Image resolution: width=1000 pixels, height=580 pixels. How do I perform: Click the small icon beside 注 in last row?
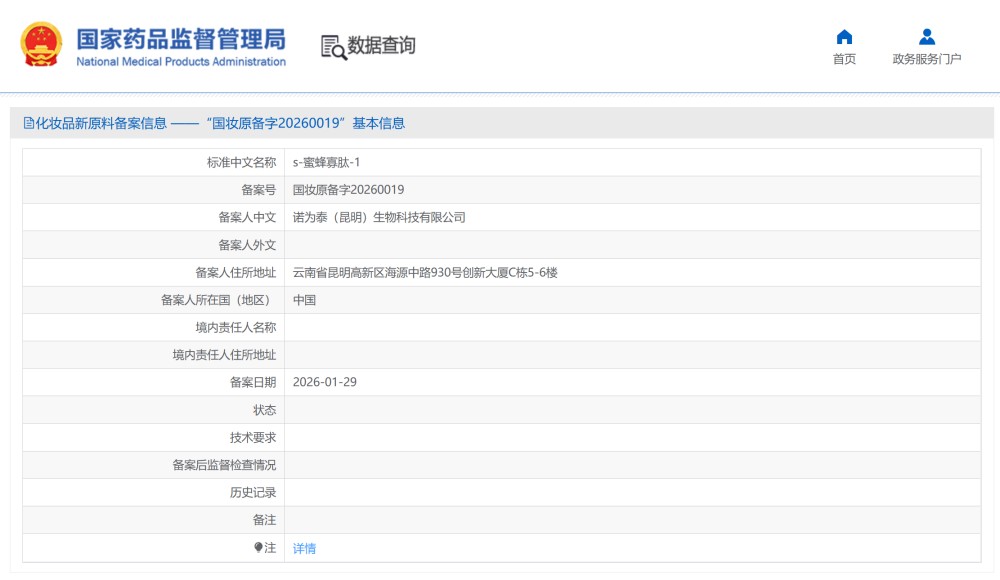260,547
